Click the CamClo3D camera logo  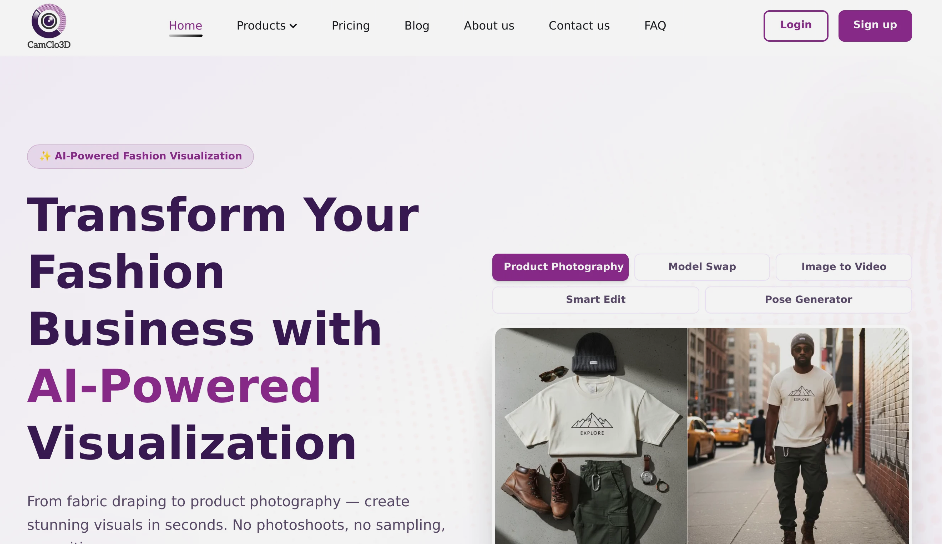(49, 26)
